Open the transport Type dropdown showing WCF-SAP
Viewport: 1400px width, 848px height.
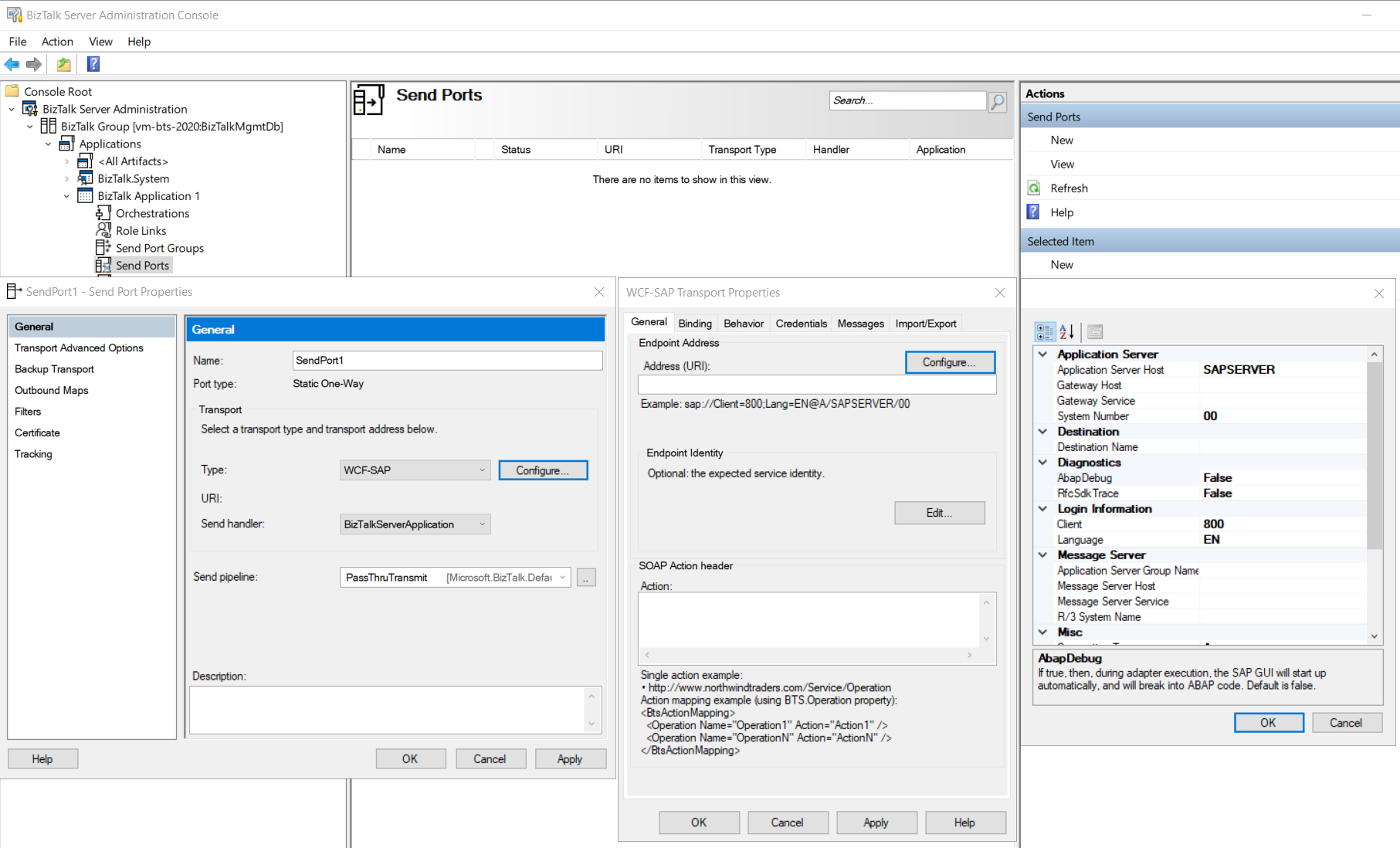[483, 470]
